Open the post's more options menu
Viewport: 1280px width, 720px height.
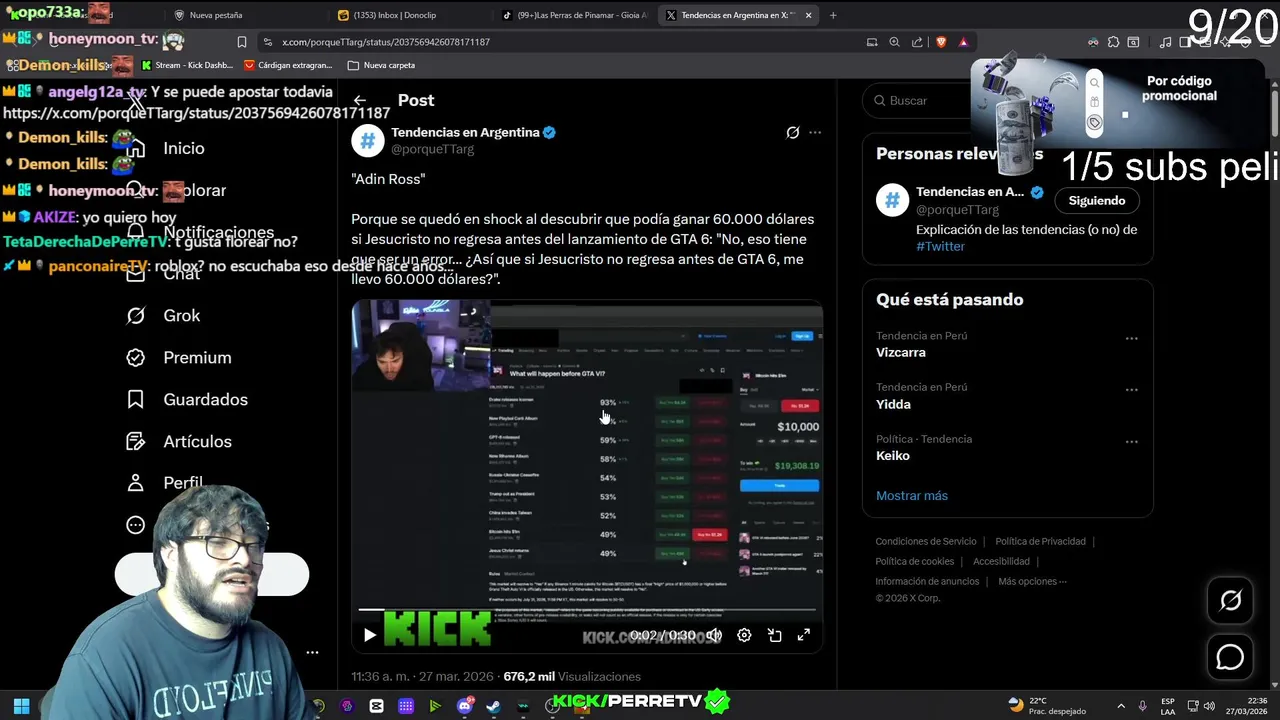815,132
